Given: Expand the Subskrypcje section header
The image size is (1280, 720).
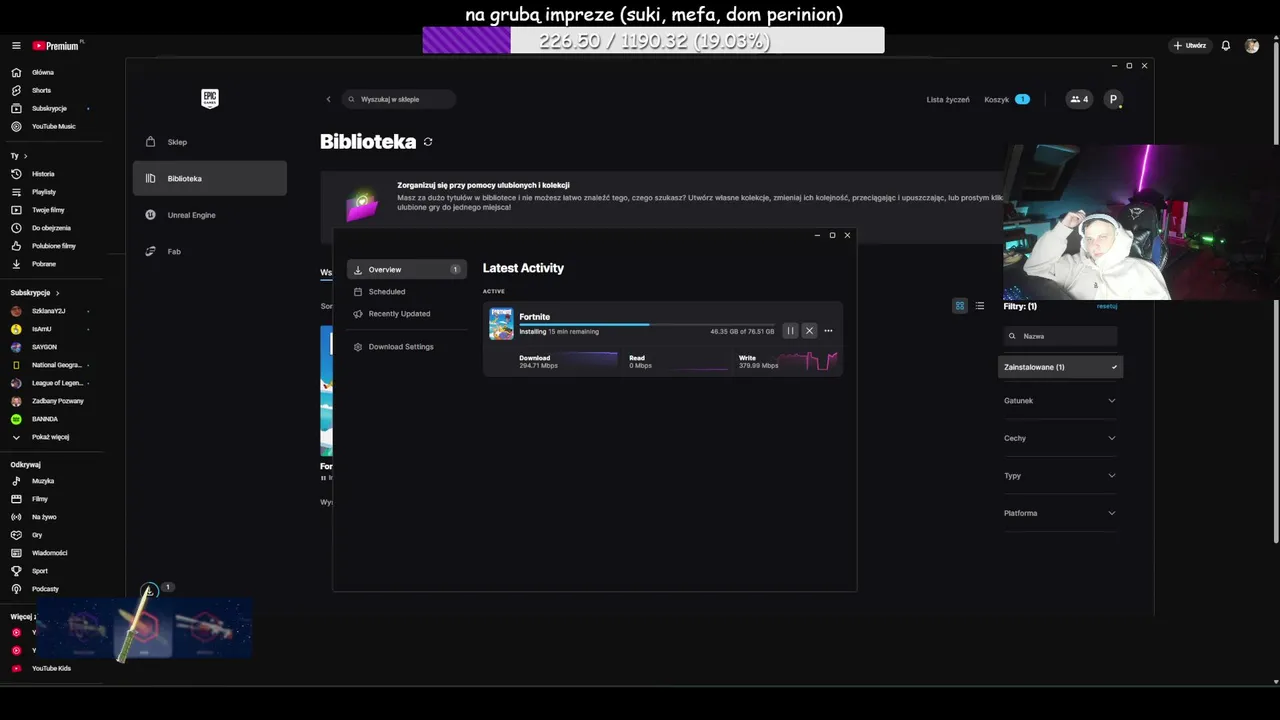Looking at the screenshot, I should pyautogui.click(x=35, y=293).
